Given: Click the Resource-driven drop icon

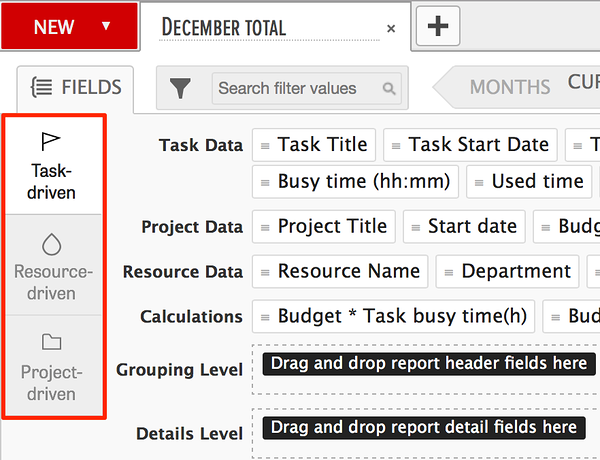Looking at the screenshot, I should point(51,244).
